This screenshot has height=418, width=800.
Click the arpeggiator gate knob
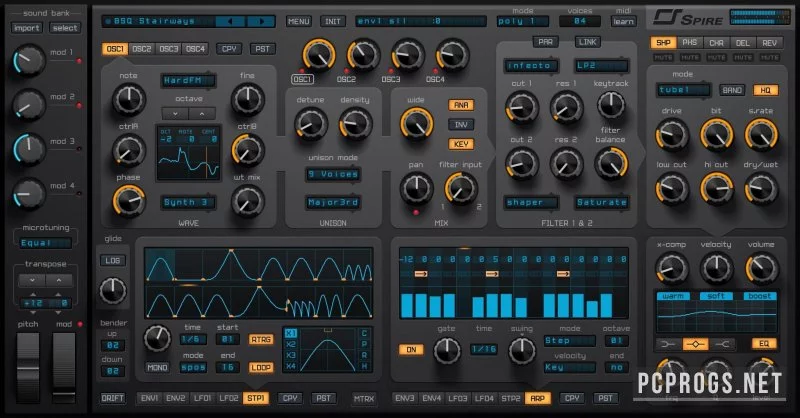pyautogui.click(x=446, y=351)
